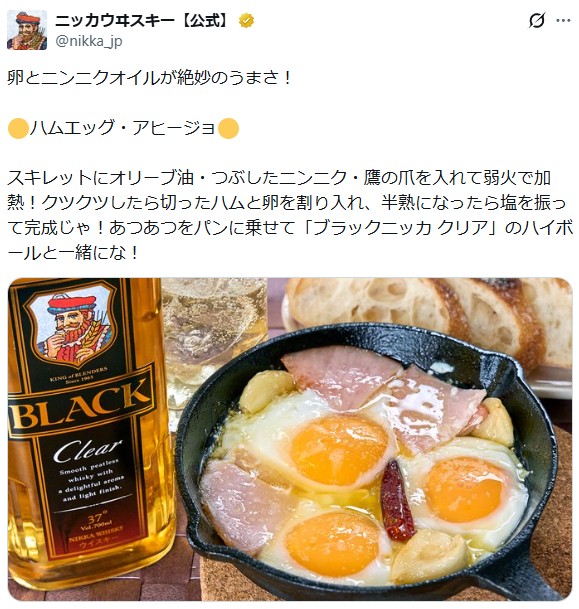Click the gold verified badge

coord(246,21)
